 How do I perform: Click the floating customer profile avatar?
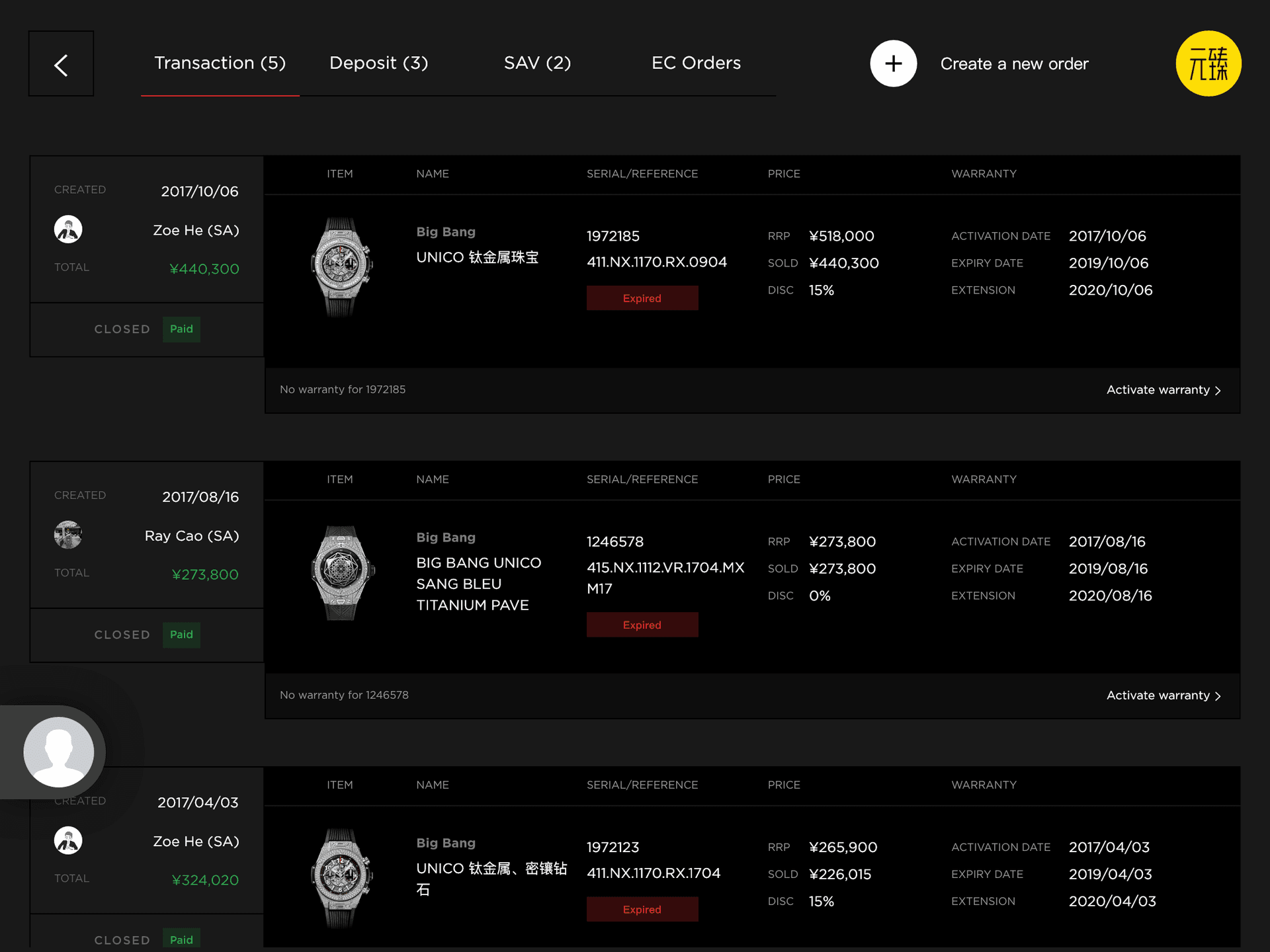pos(59,752)
